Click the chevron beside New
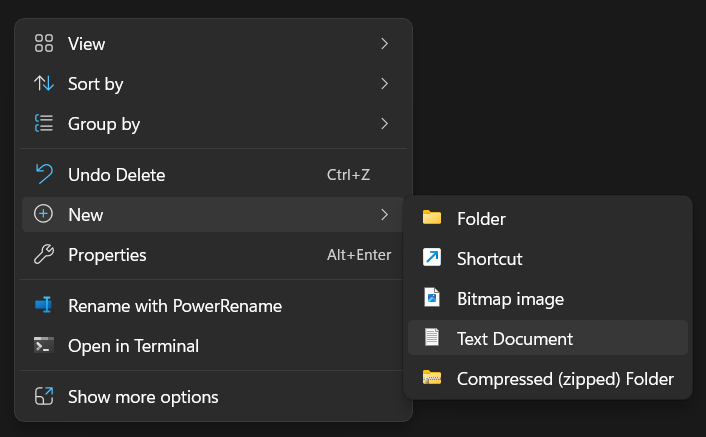The image size is (706, 437). pos(384,214)
